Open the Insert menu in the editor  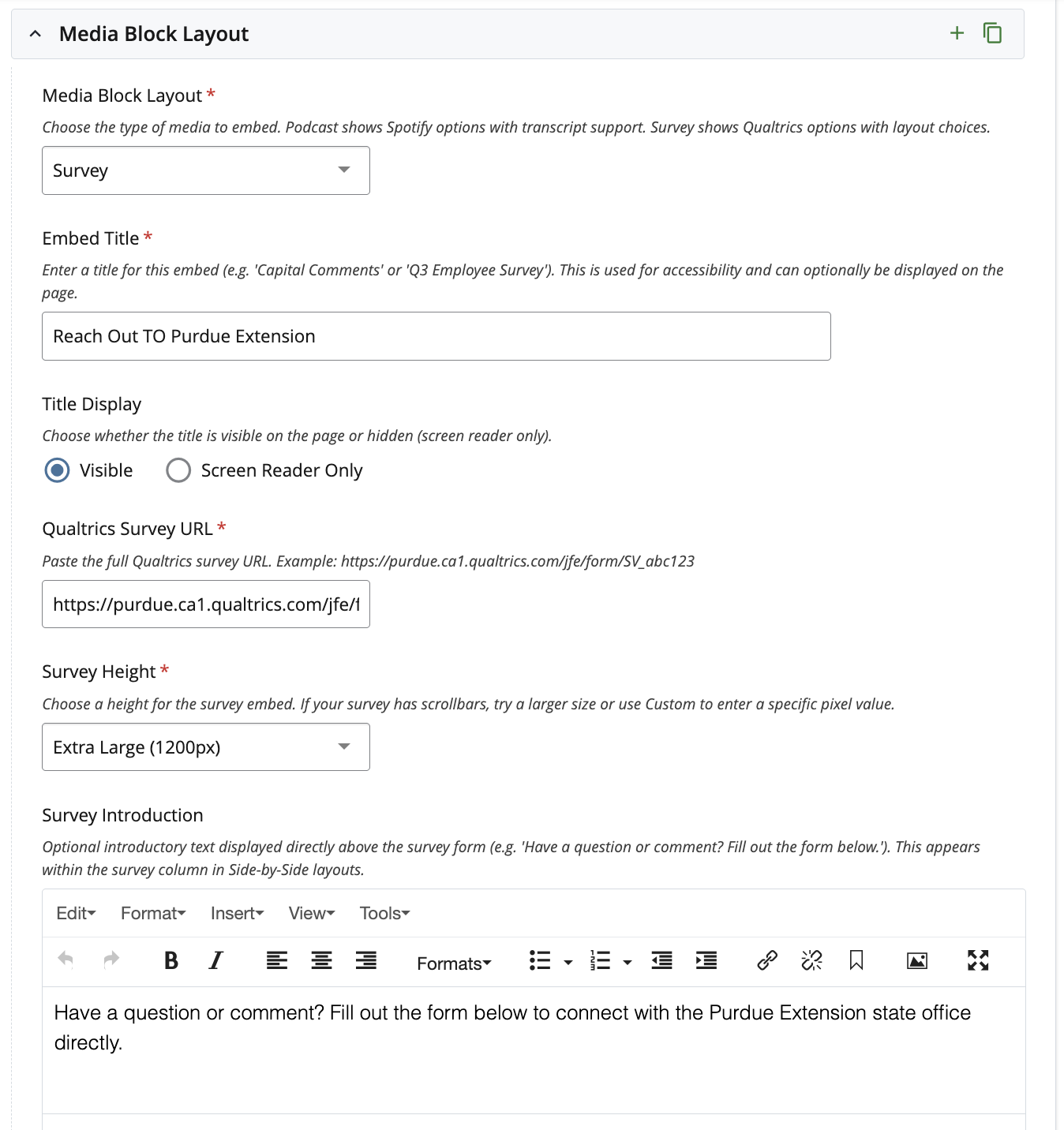236,913
